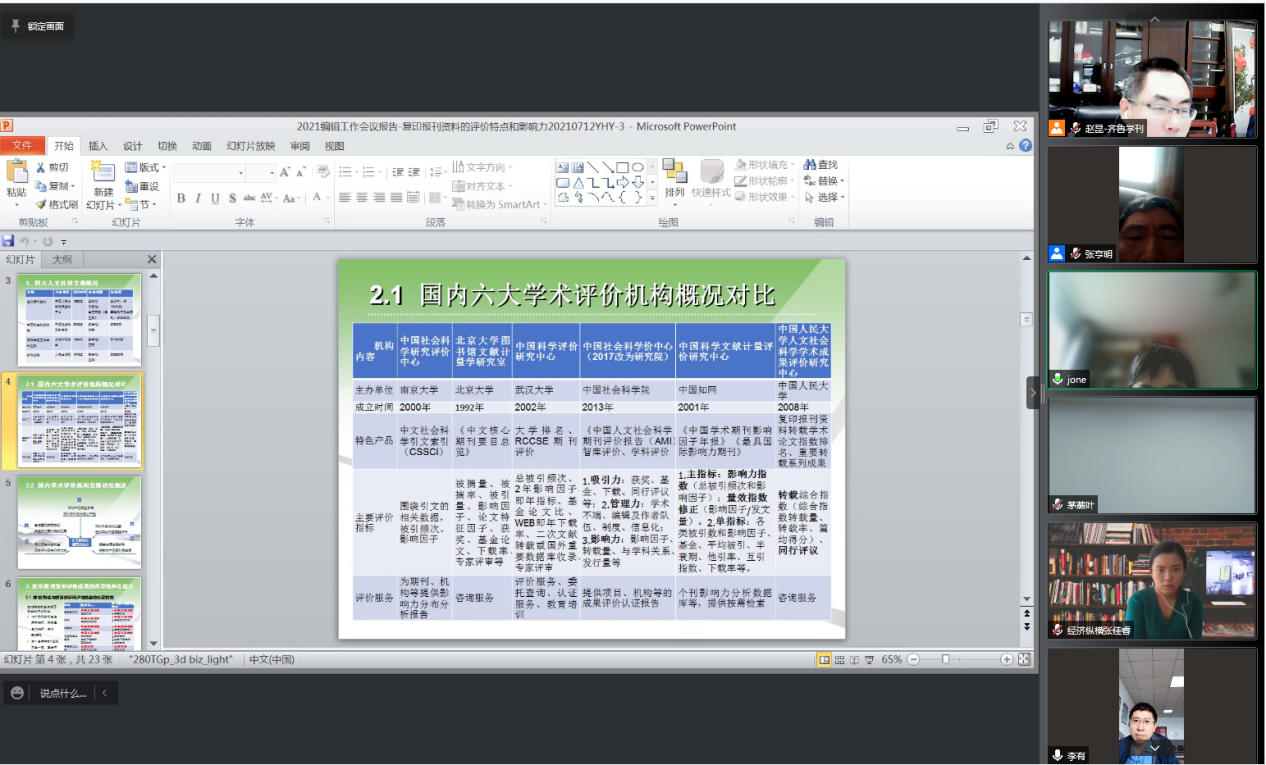Image resolution: width=1266 pixels, height=765 pixels.
Task: Toggle Italic text formatting
Action: coord(198,198)
